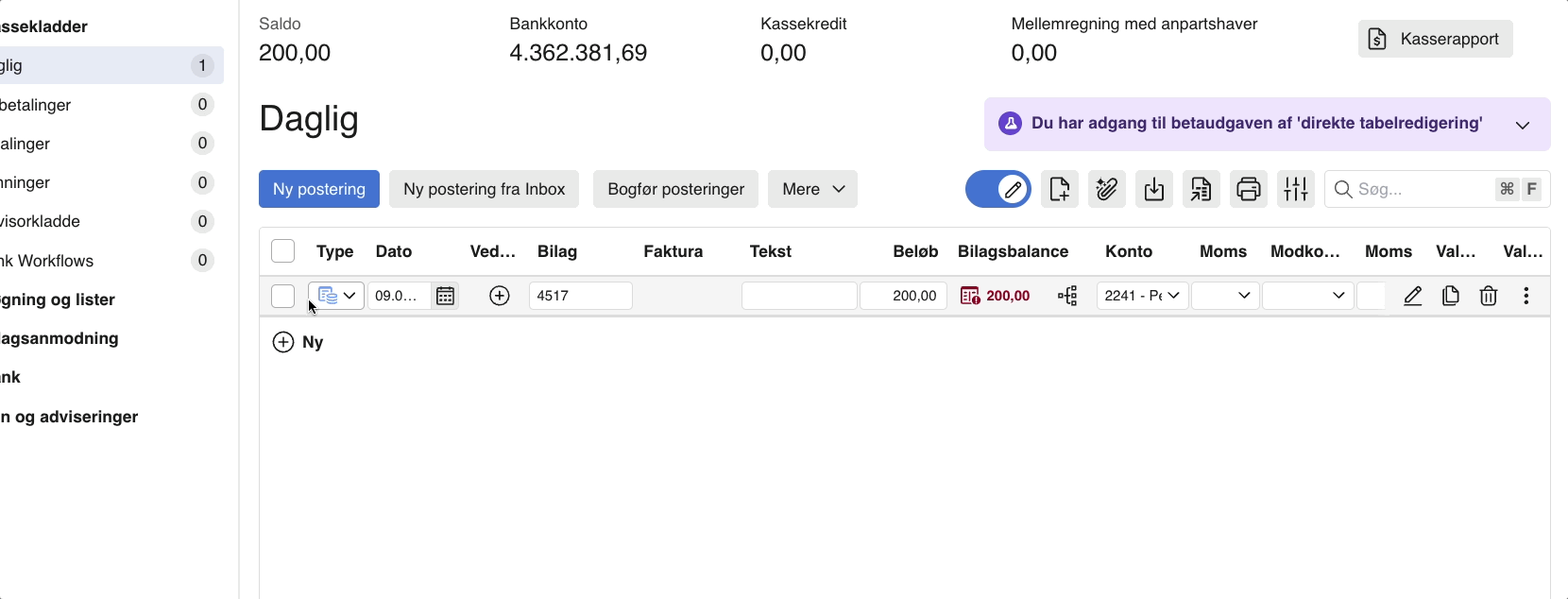The width and height of the screenshot is (1568, 599).
Task: Click the new document icon in toolbar
Action: pyautogui.click(x=1059, y=189)
